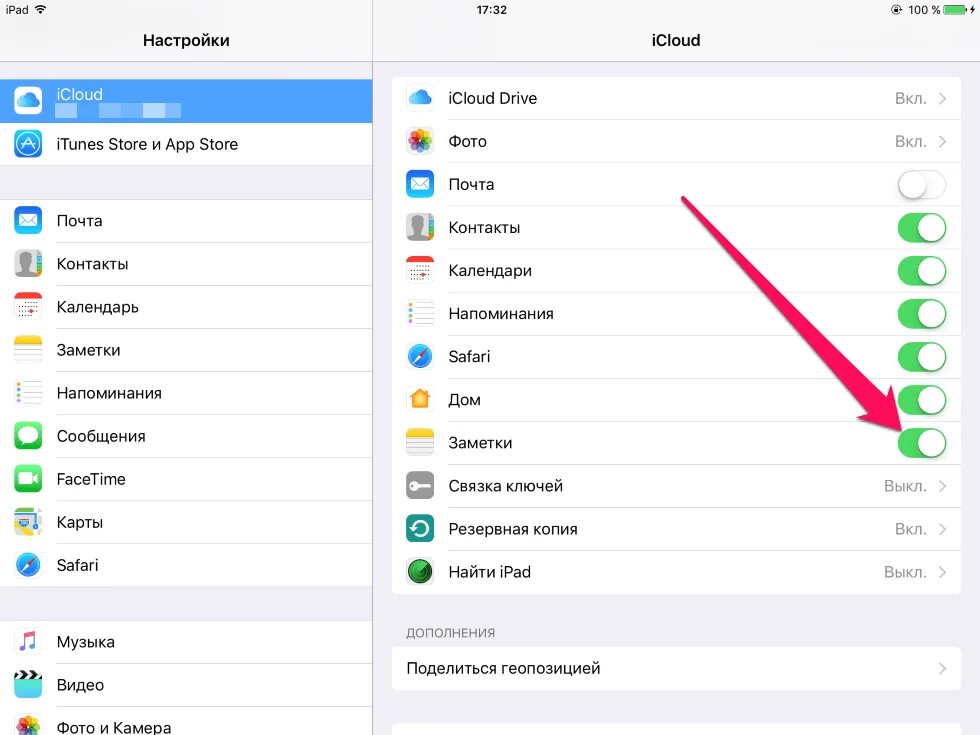
Task: Tap the Сообщения green bubble icon
Action: (28, 436)
